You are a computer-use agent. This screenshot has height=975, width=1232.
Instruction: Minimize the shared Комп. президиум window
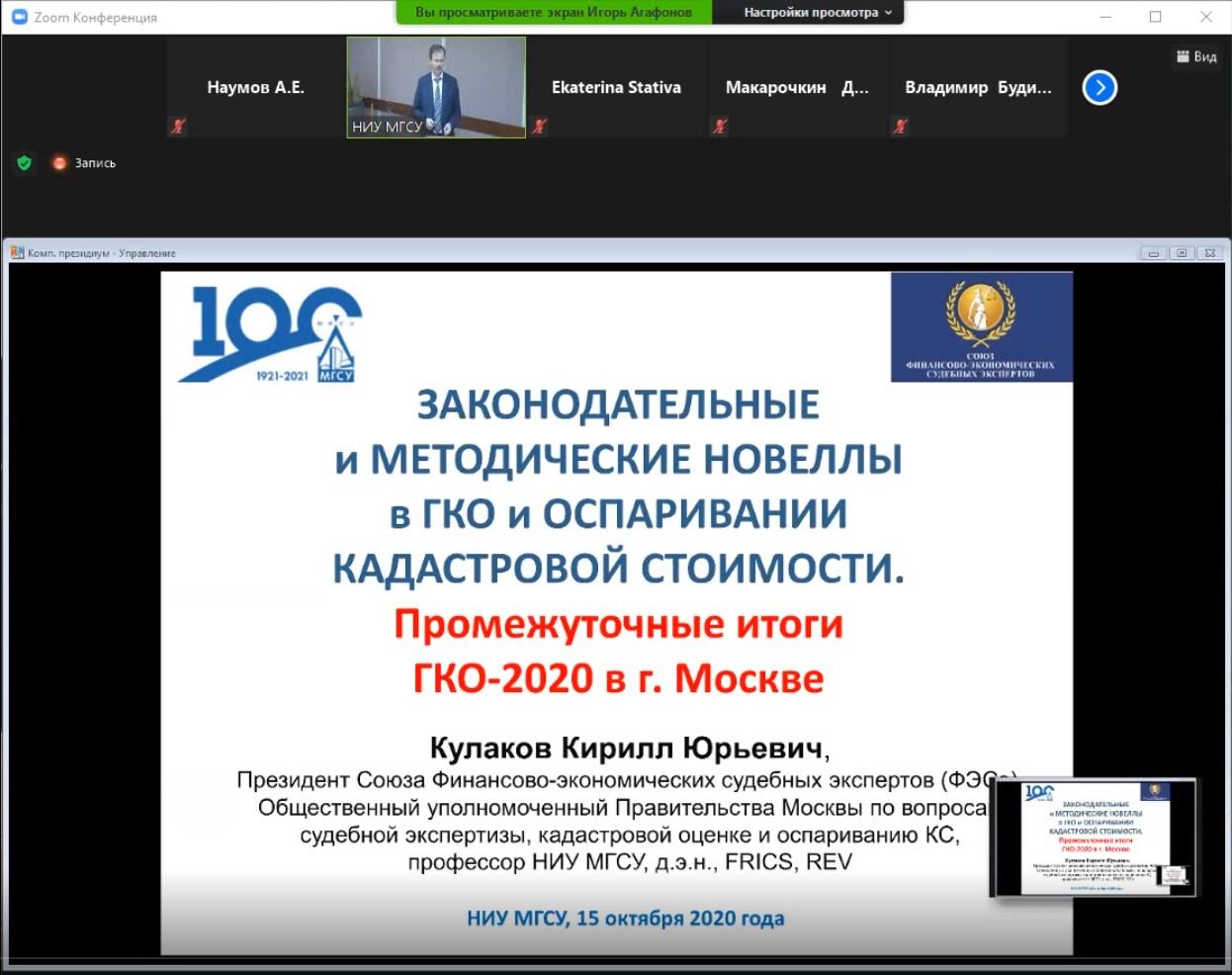pos(1153,253)
